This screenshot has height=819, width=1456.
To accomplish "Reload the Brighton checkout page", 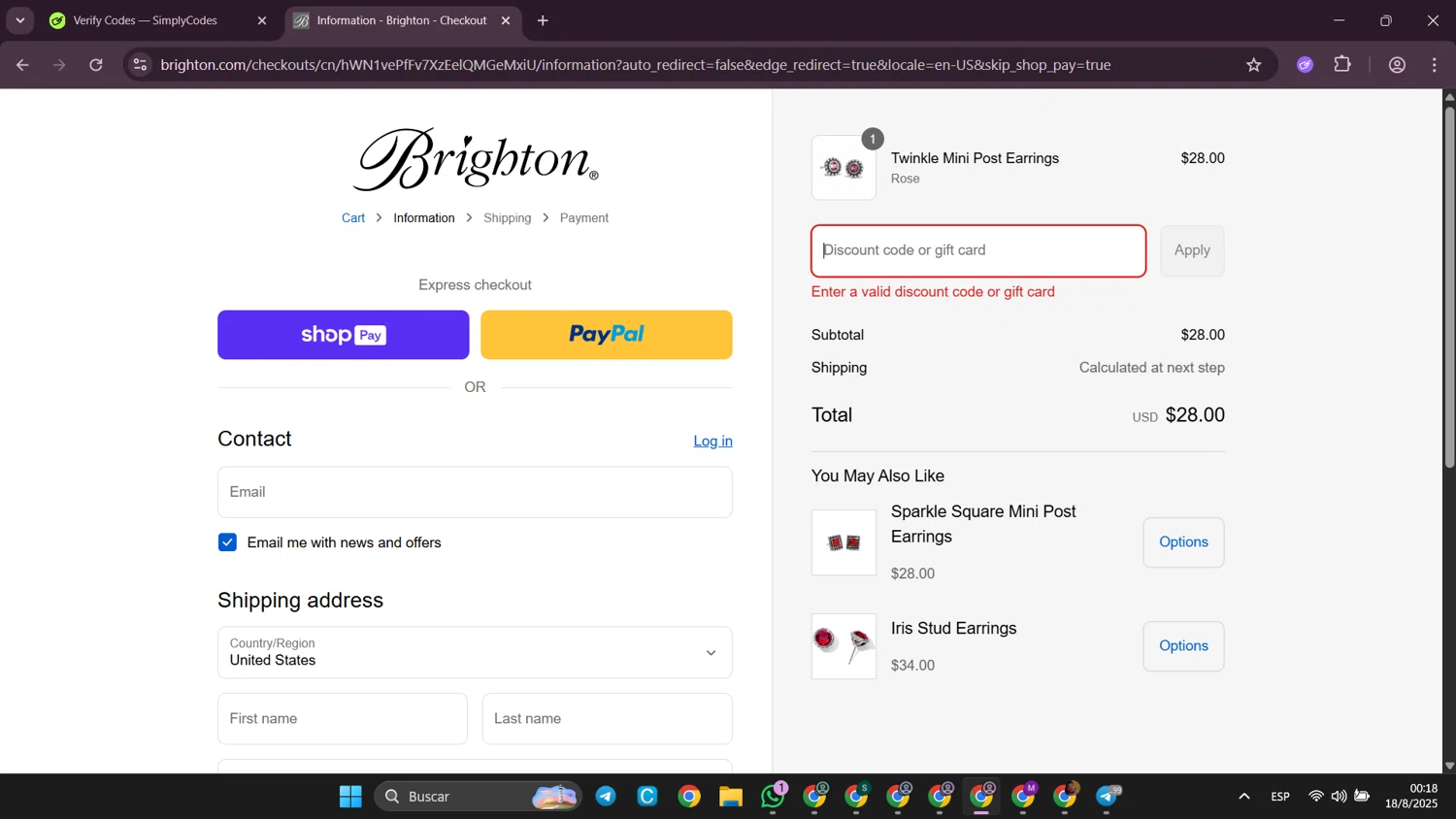I will [96, 65].
